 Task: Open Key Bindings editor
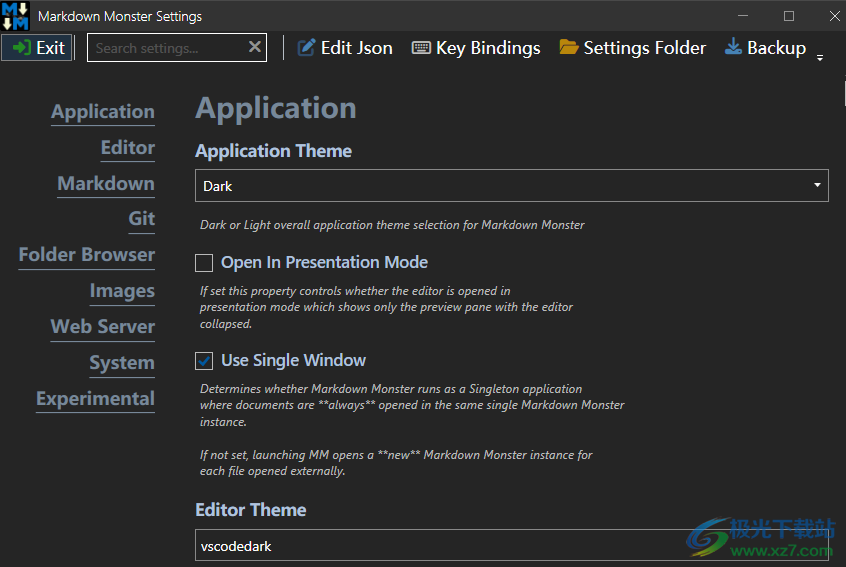(x=476, y=48)
